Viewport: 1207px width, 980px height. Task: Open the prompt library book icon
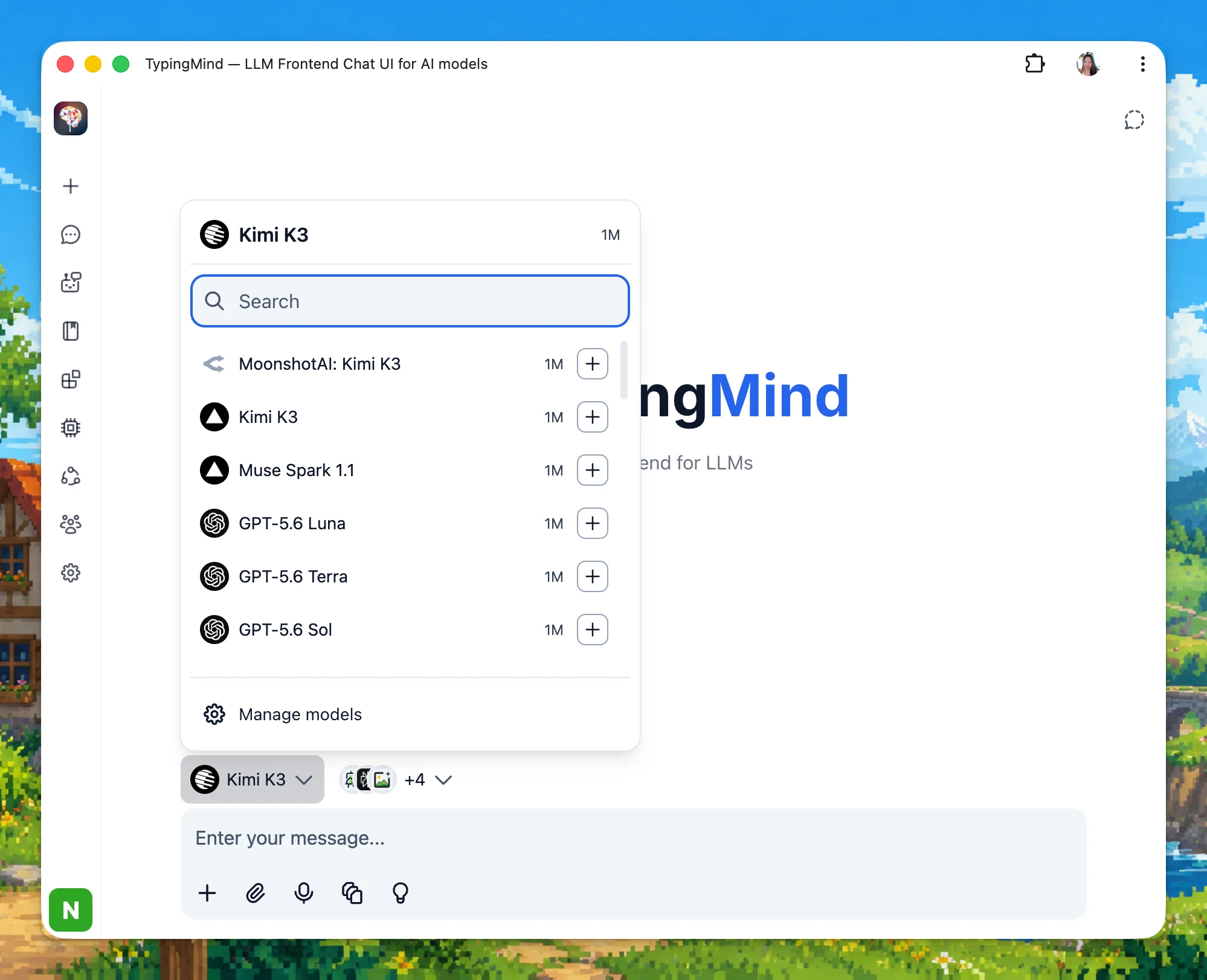coord(71,331)
